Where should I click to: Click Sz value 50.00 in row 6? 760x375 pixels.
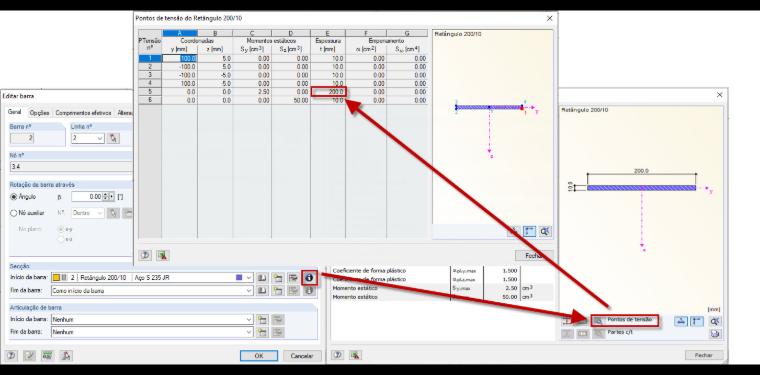click(x=290, y=100)
